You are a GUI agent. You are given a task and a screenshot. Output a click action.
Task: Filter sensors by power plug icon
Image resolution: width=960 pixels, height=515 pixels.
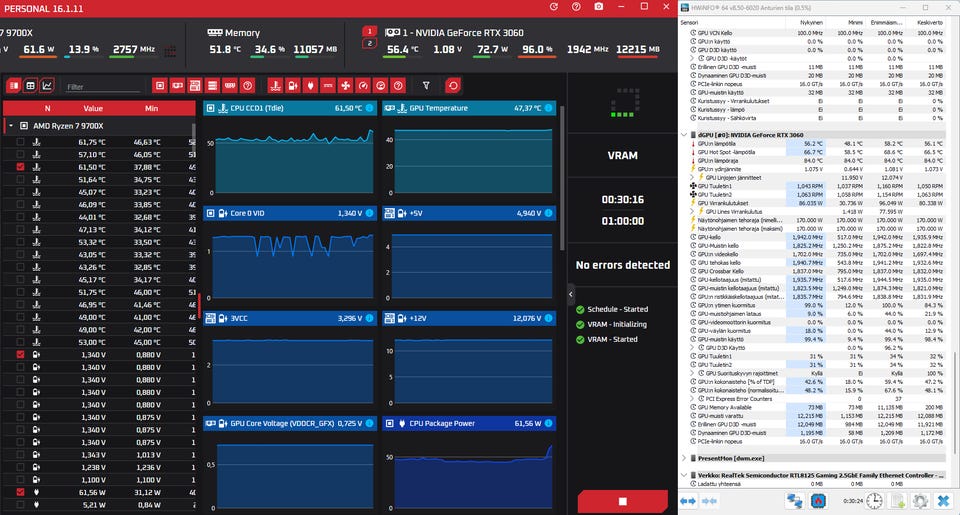[310, 86]
